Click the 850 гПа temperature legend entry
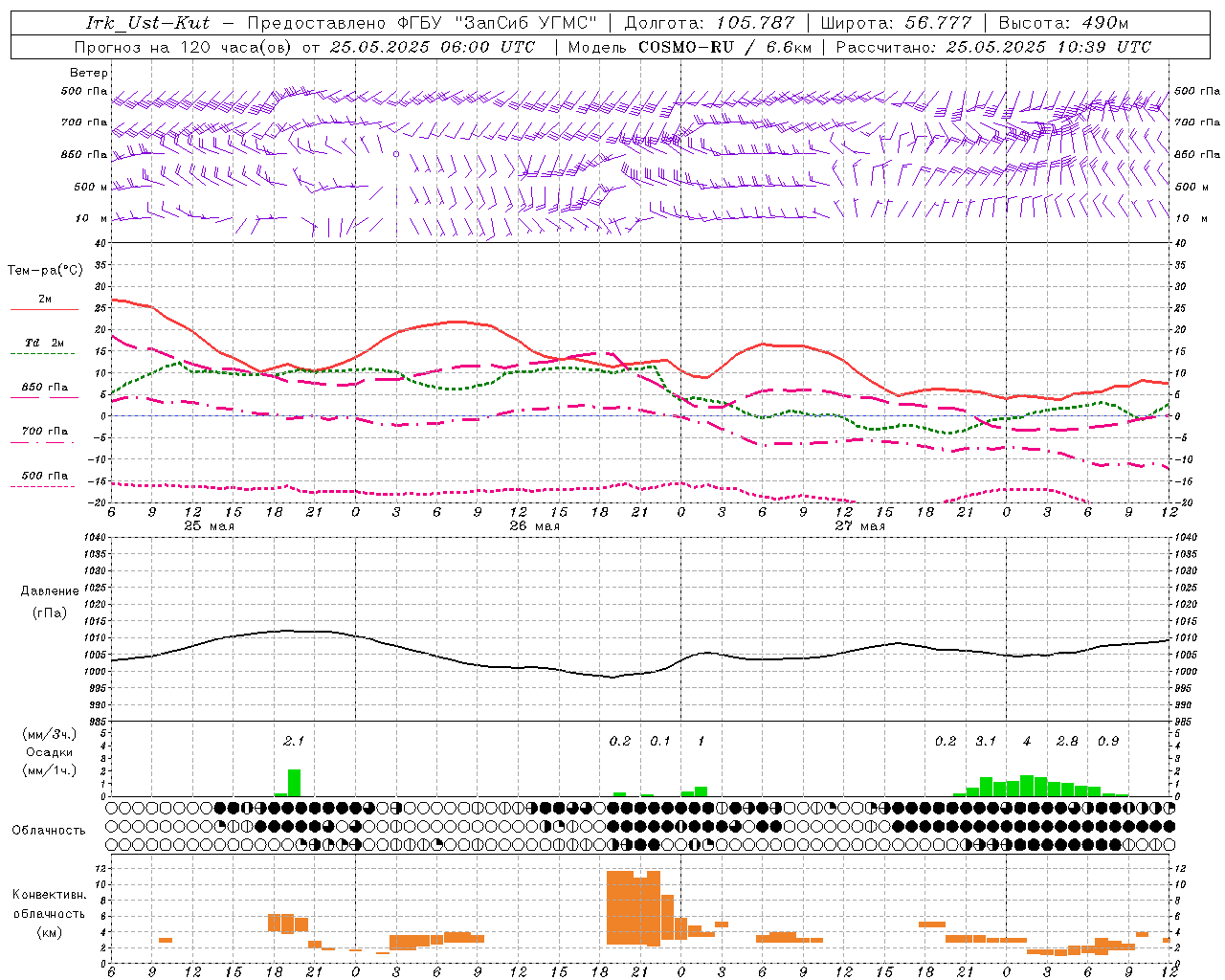The image size is (1225, 980). pos(44,388)
